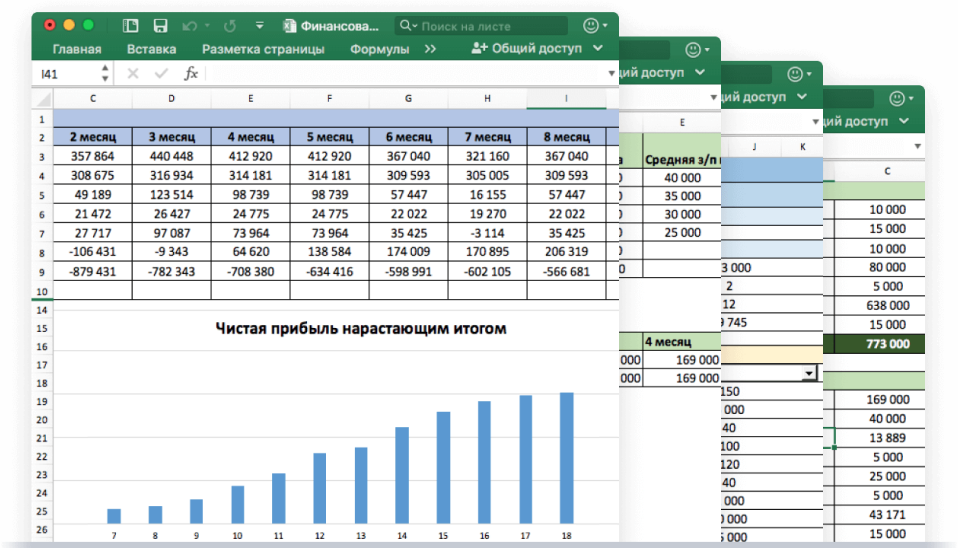This screenshot has height=548, width=958.
Task: Click the smiley feedback icon in front window
Action: pos(590,26)
